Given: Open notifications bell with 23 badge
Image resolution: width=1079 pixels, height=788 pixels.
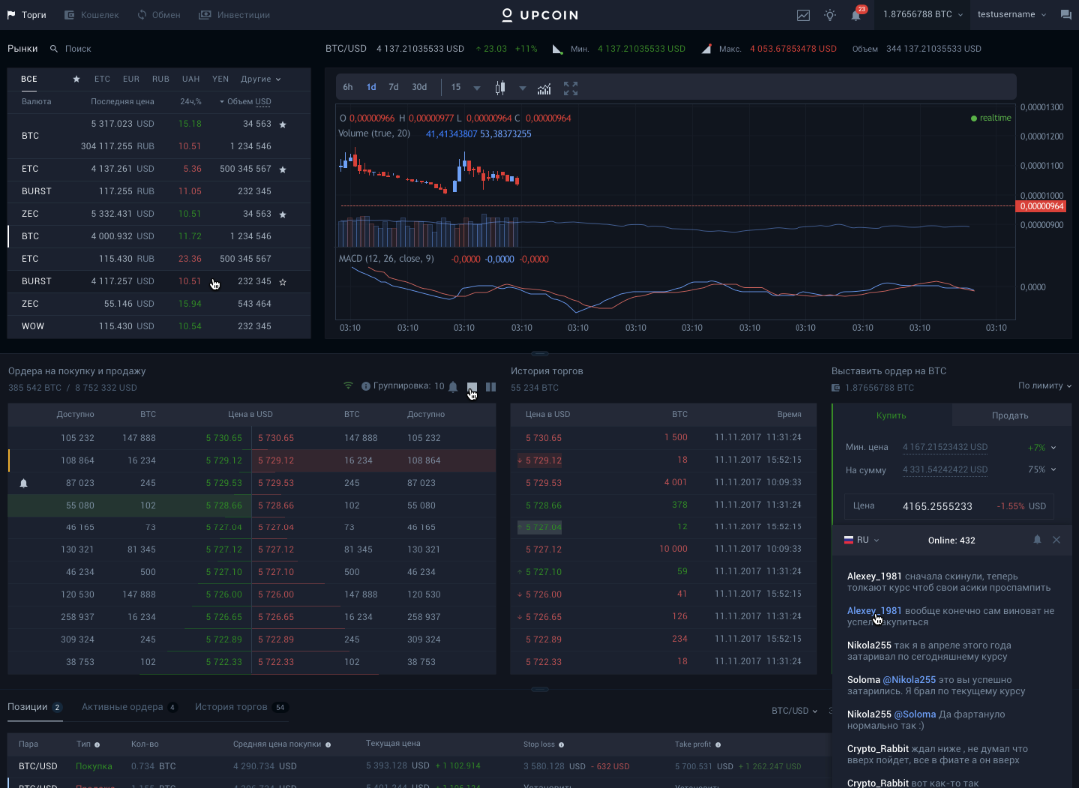Looking at the screenshot, I should [857, 14].
